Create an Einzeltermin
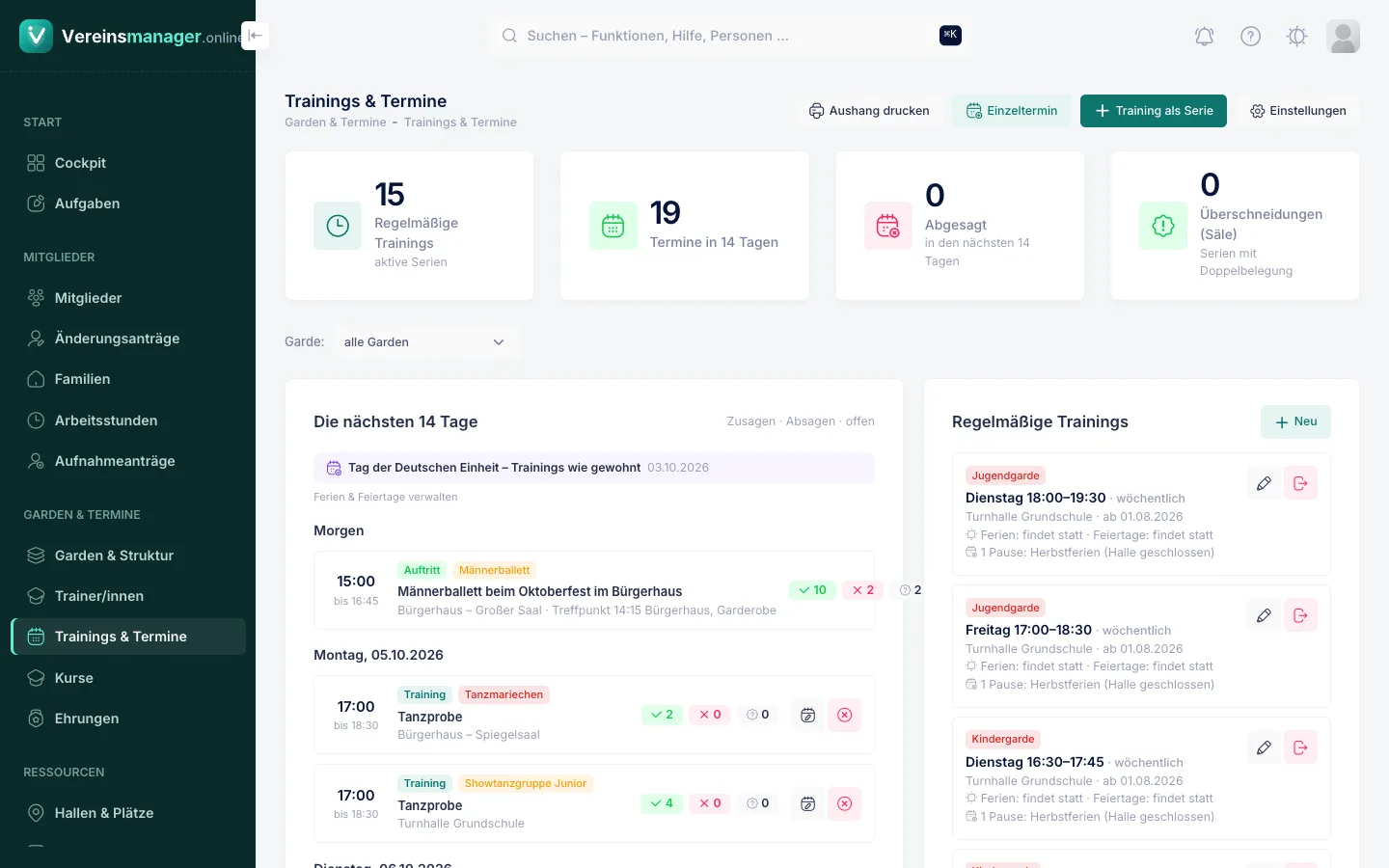Image resolution: width=1389 pixels, height=868 pixels. [x=1012, y=111]
